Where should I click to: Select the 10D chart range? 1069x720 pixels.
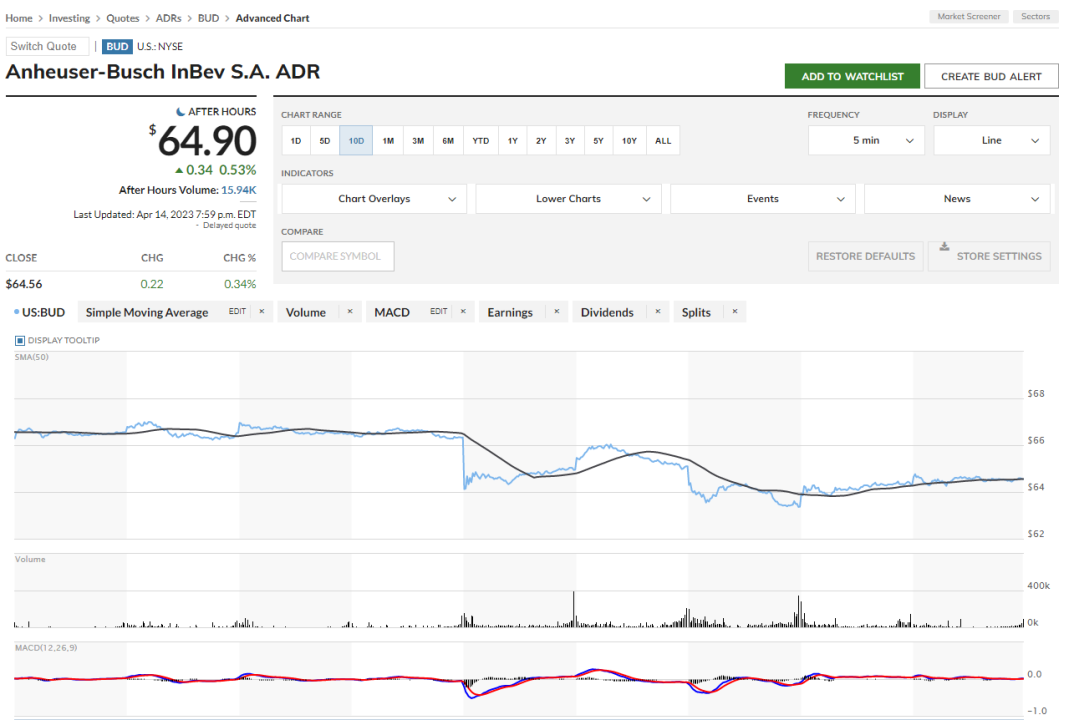356,141
